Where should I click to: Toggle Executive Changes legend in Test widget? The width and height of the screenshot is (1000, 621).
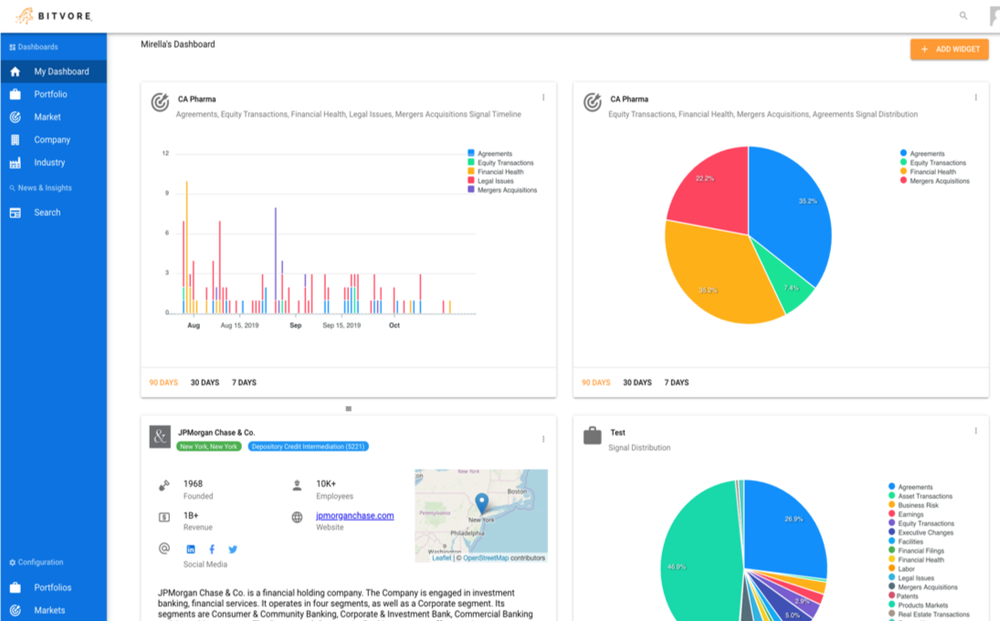(921, 532)
